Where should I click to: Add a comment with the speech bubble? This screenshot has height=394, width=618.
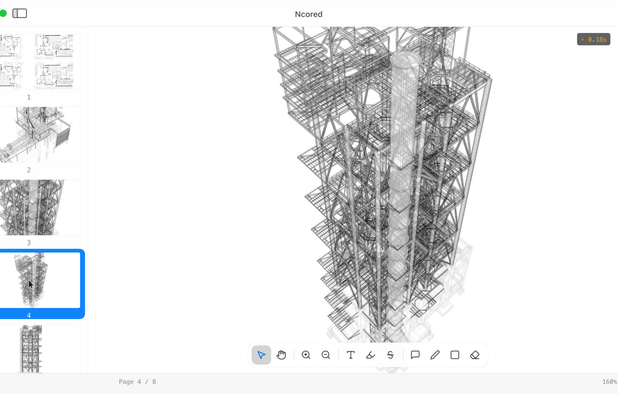415,355
